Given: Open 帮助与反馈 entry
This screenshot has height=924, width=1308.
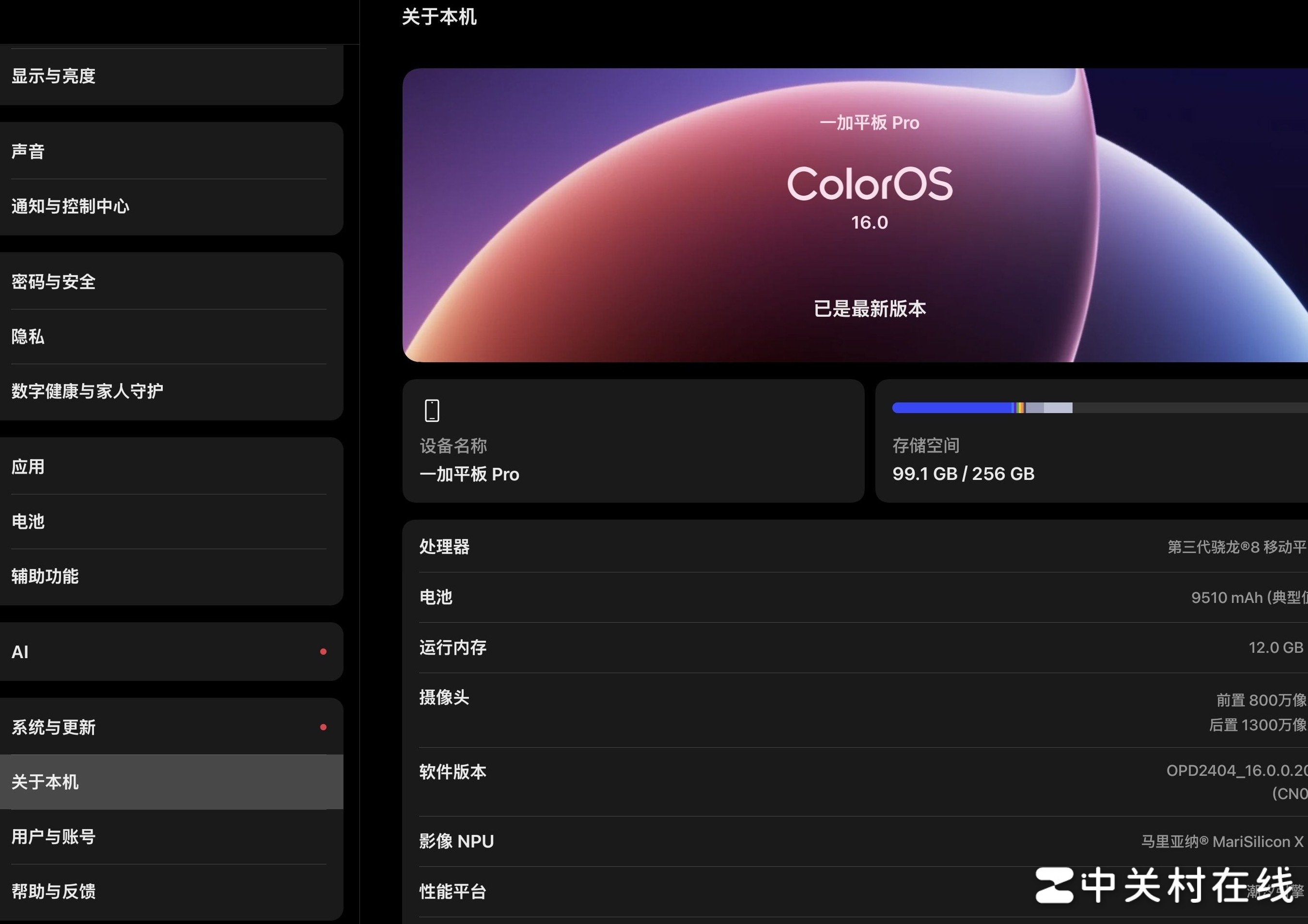Looking at the screenshot, I should tap(54, 892).
